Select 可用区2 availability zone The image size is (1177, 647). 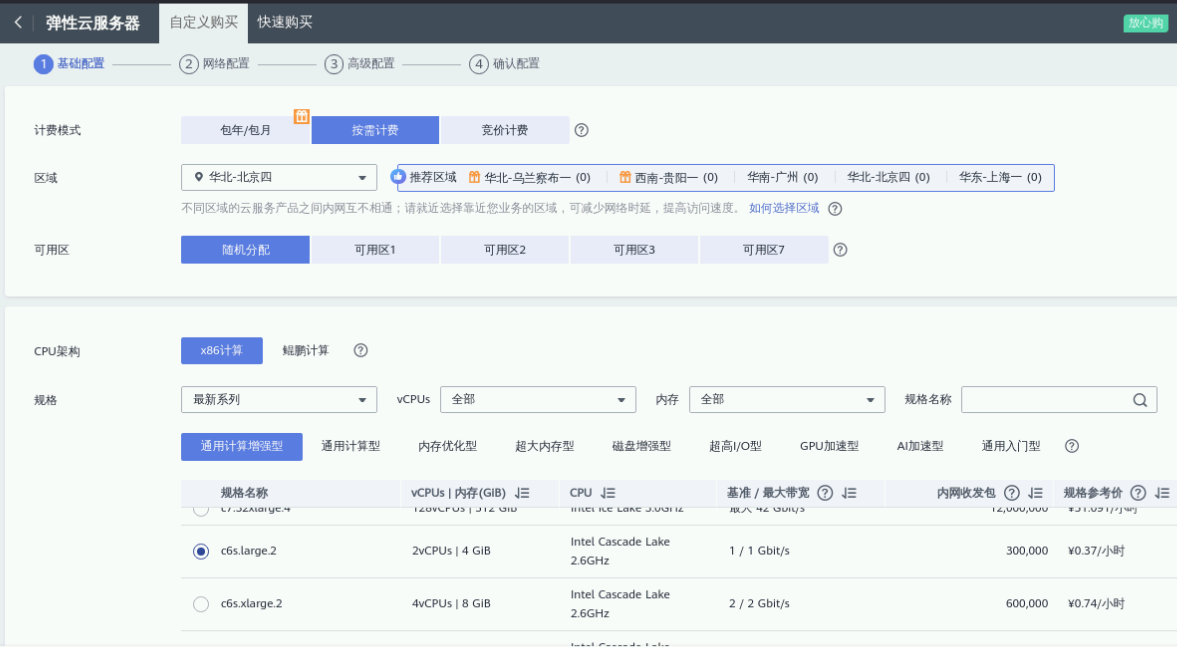coord(504,250)
